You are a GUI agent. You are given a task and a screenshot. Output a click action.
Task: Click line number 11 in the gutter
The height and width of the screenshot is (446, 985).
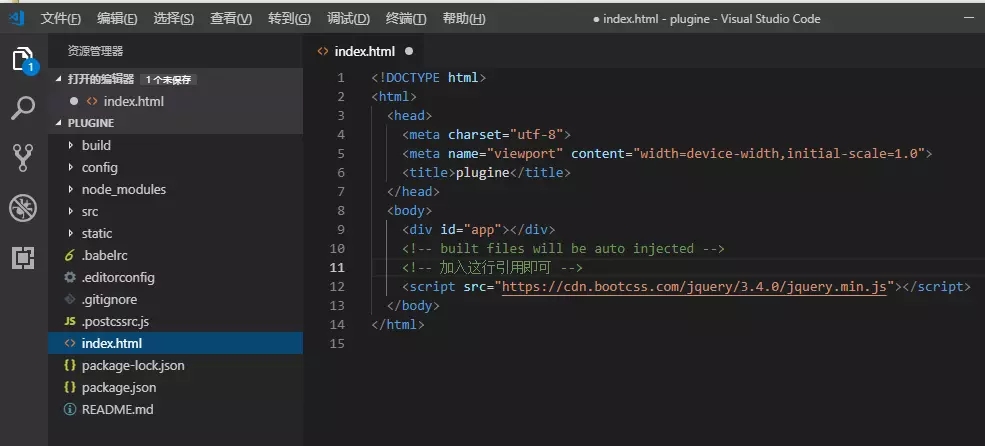(x=336, y=268)
